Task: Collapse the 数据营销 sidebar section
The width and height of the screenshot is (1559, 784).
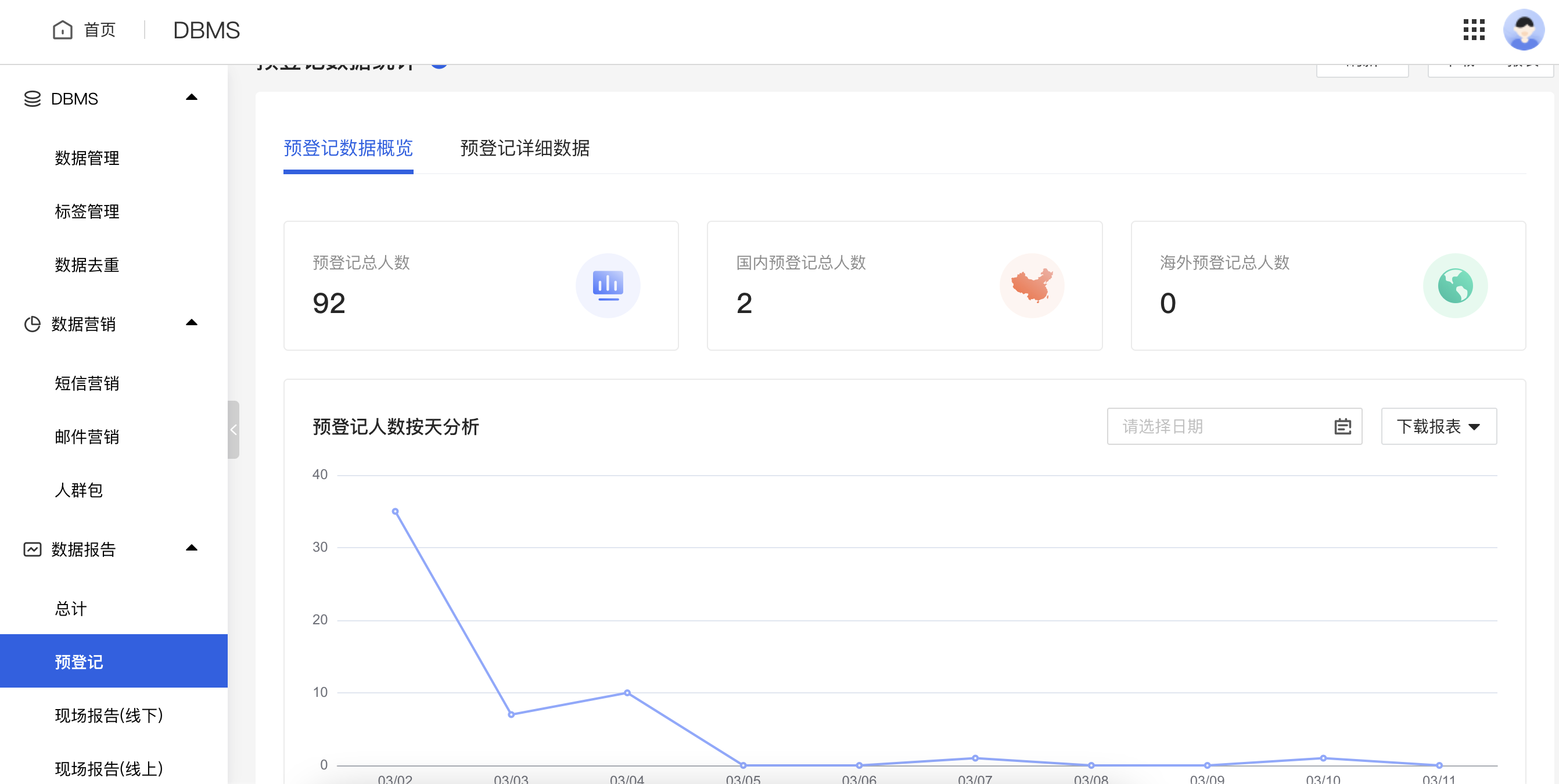Action: 192,323
